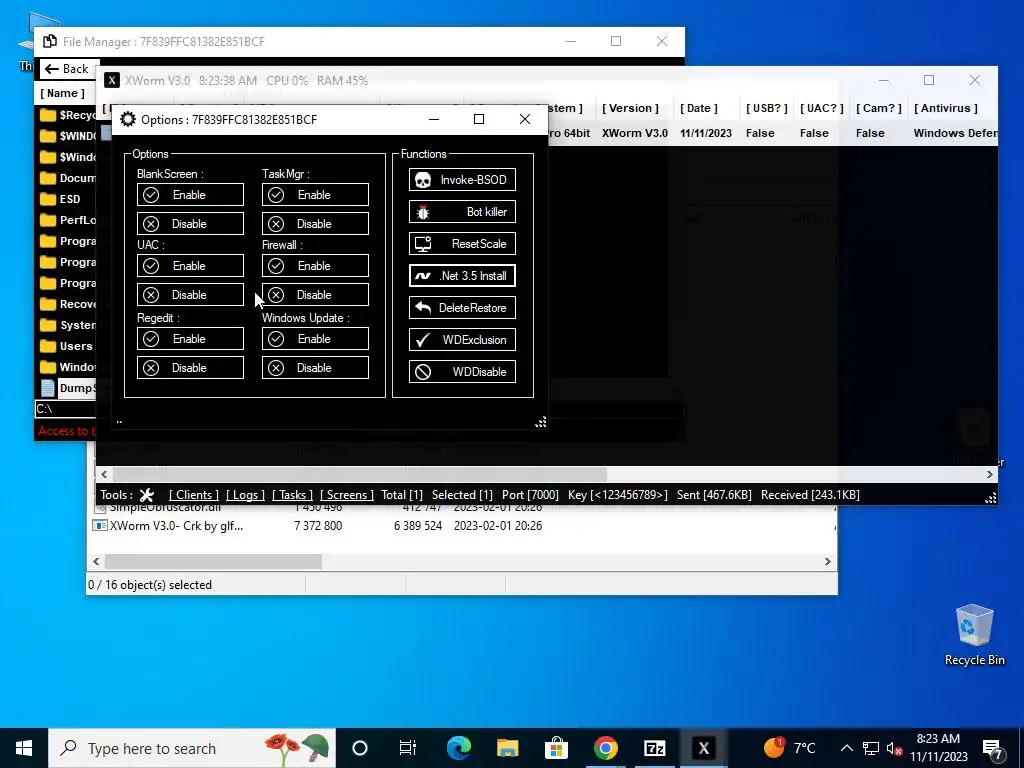Image resolution: width=1024 pixels, height=768 pixels.
Task: Click the [Antivirus] column header
Action: tap(946, 108)
